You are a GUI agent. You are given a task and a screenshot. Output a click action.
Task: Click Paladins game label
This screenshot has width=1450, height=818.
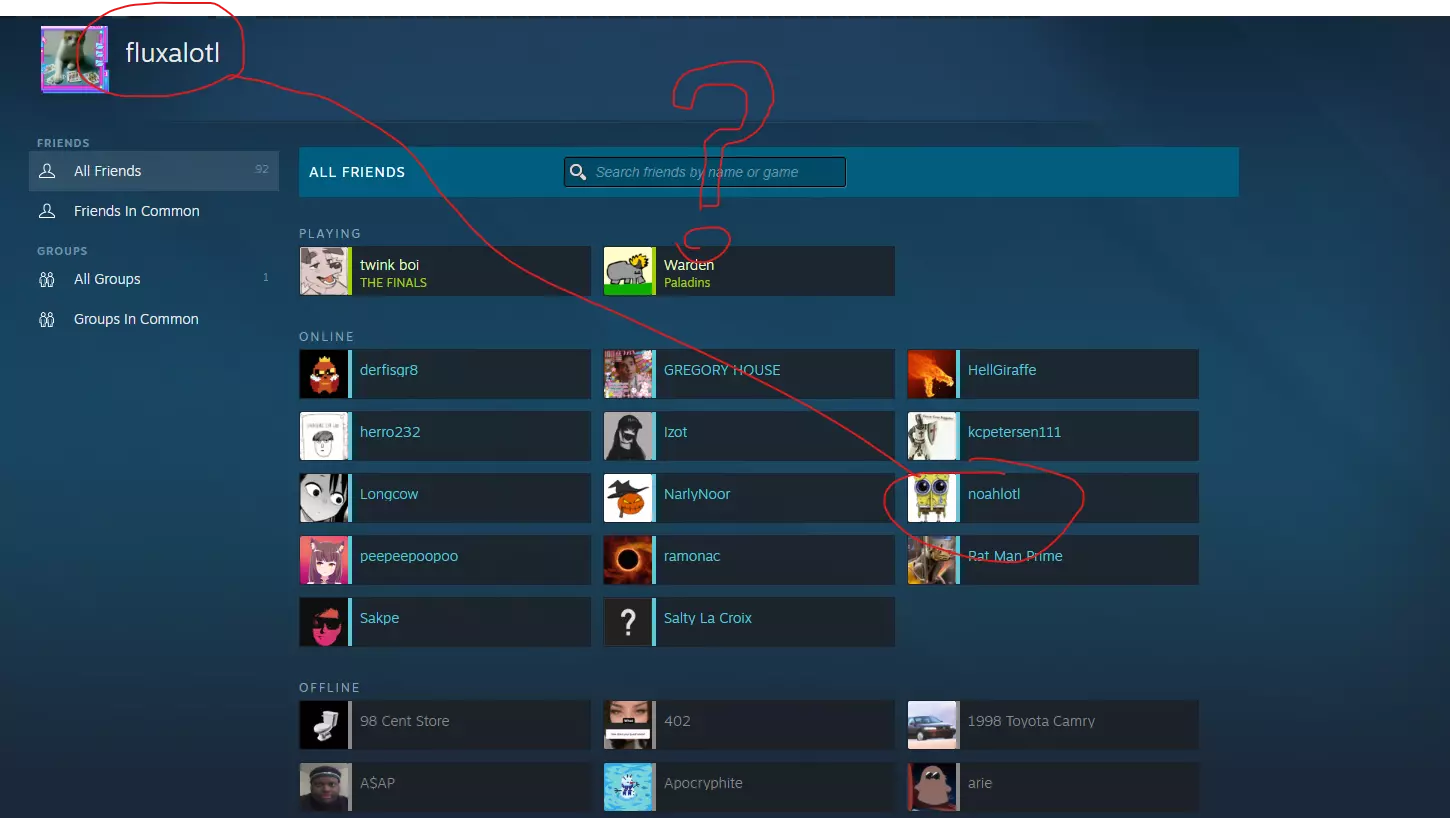pos(687,283)
